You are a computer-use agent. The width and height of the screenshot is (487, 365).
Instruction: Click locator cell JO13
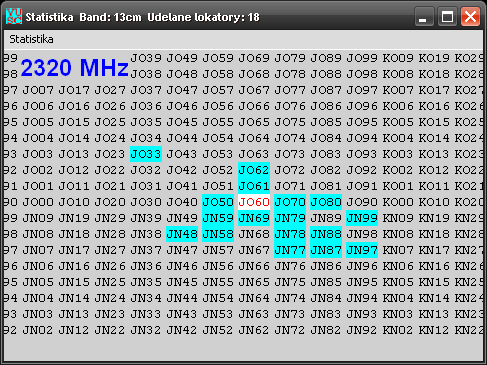coord(74,154)
